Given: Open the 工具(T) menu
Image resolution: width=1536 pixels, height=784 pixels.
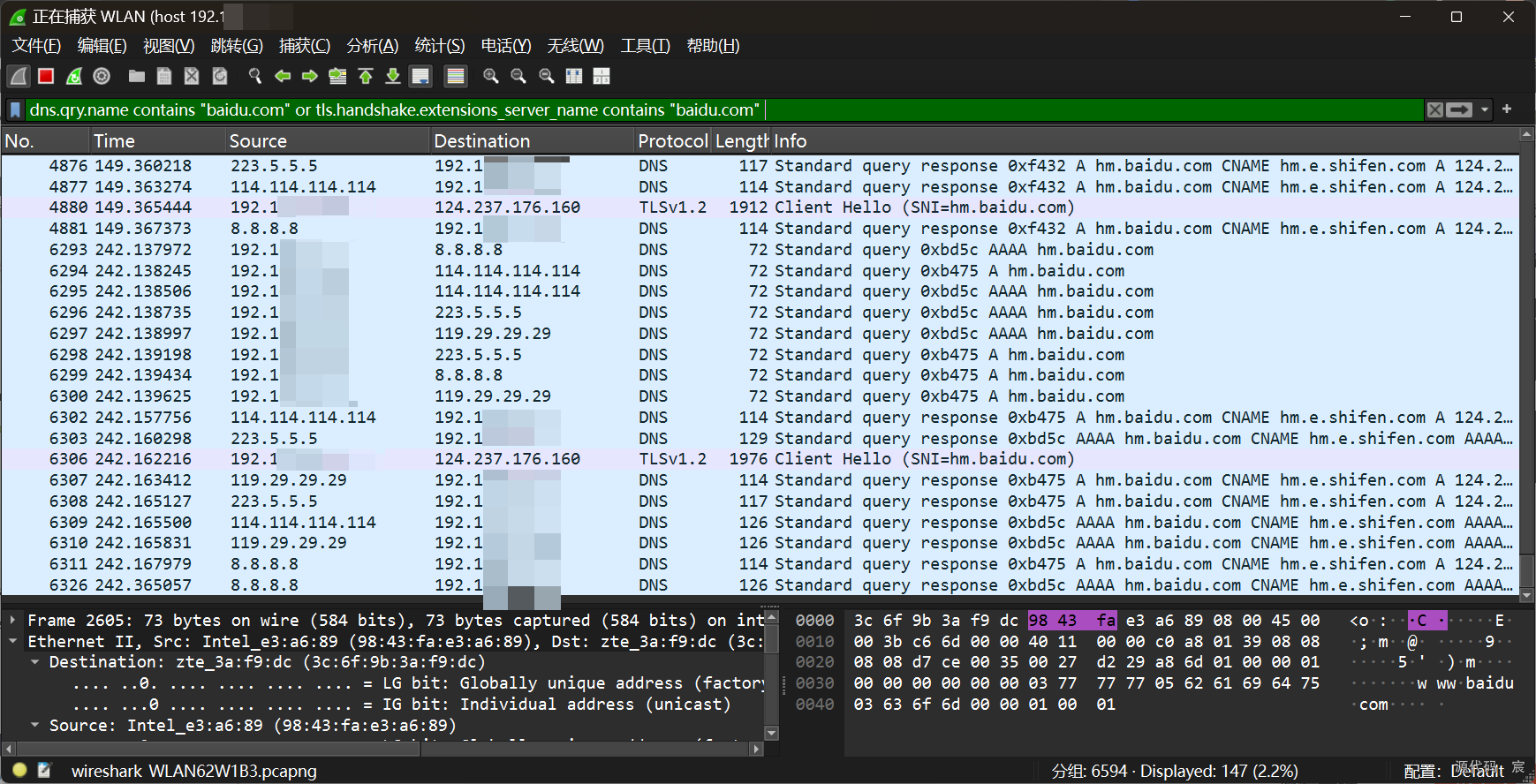Looking at the screenshot, I should (x=645, y=45).
